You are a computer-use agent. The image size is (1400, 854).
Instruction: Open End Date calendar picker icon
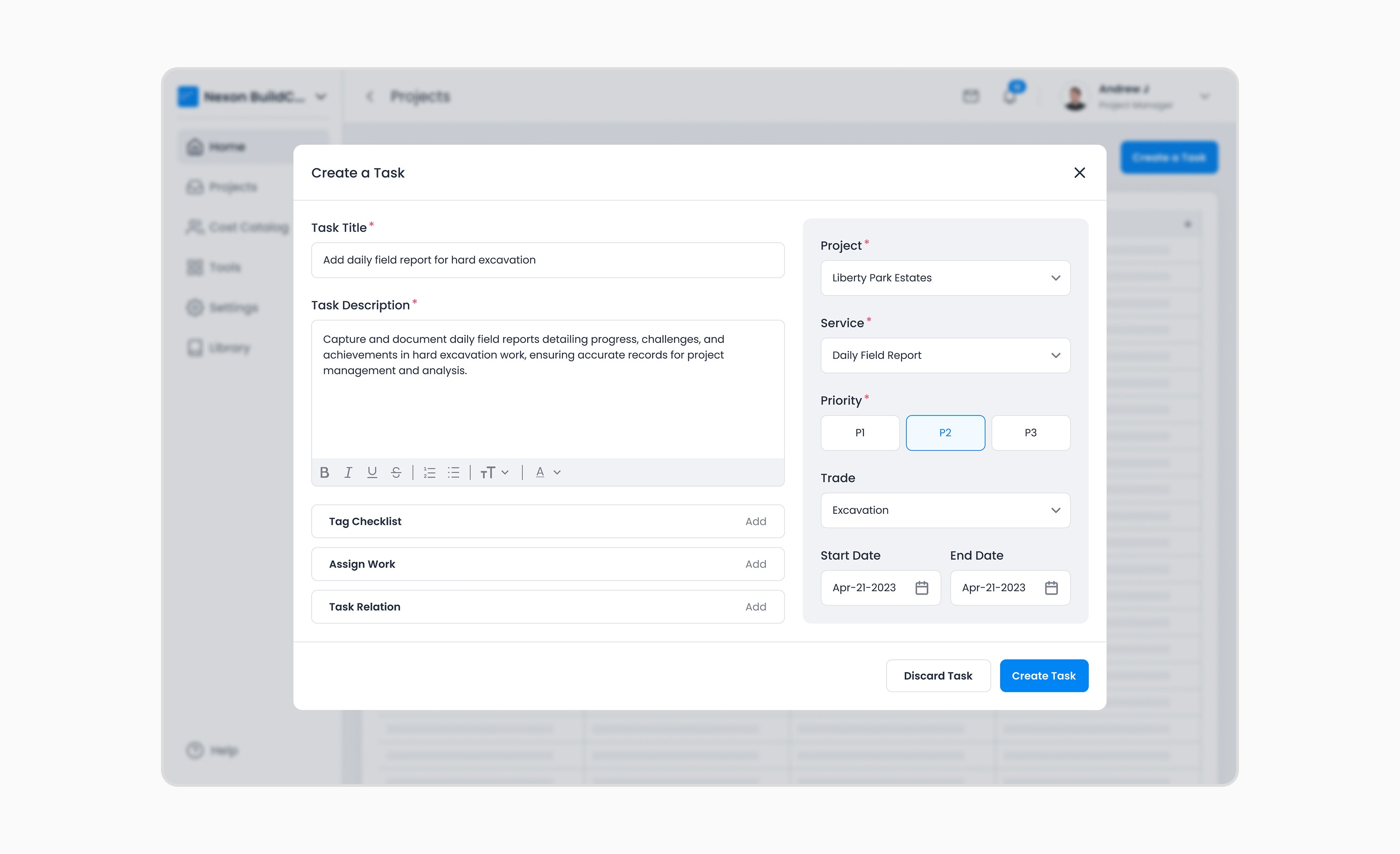point(1051,588)
